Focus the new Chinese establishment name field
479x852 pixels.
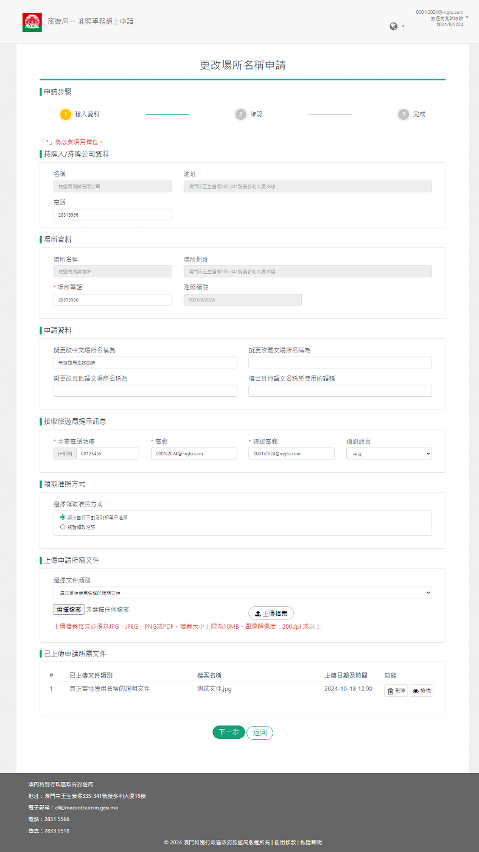145,362
